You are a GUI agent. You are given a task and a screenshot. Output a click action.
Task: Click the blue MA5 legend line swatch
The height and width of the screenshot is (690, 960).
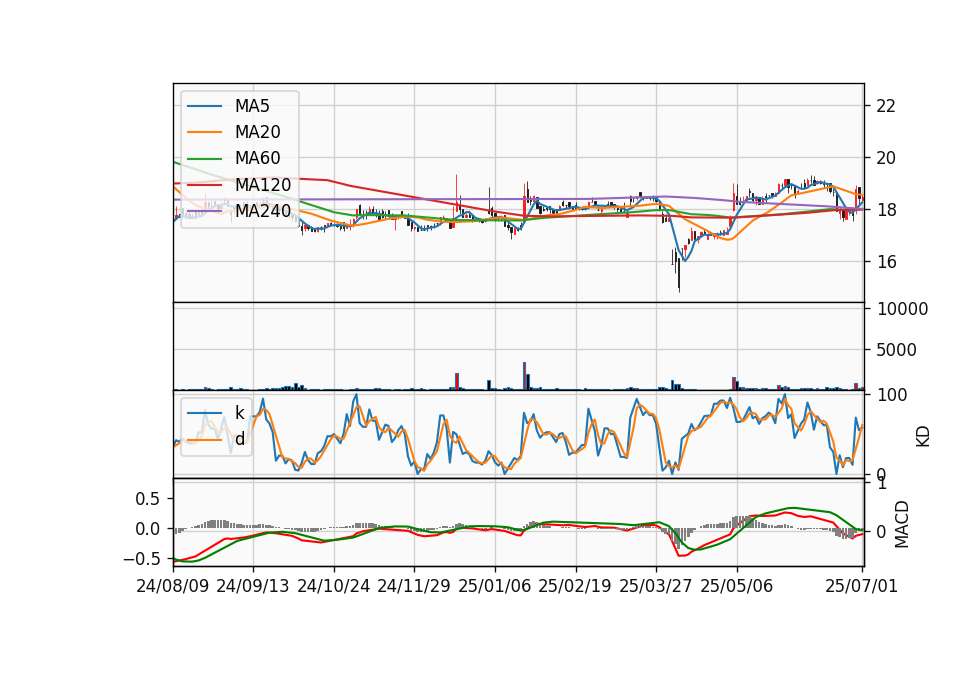click(x=204, y=107)
